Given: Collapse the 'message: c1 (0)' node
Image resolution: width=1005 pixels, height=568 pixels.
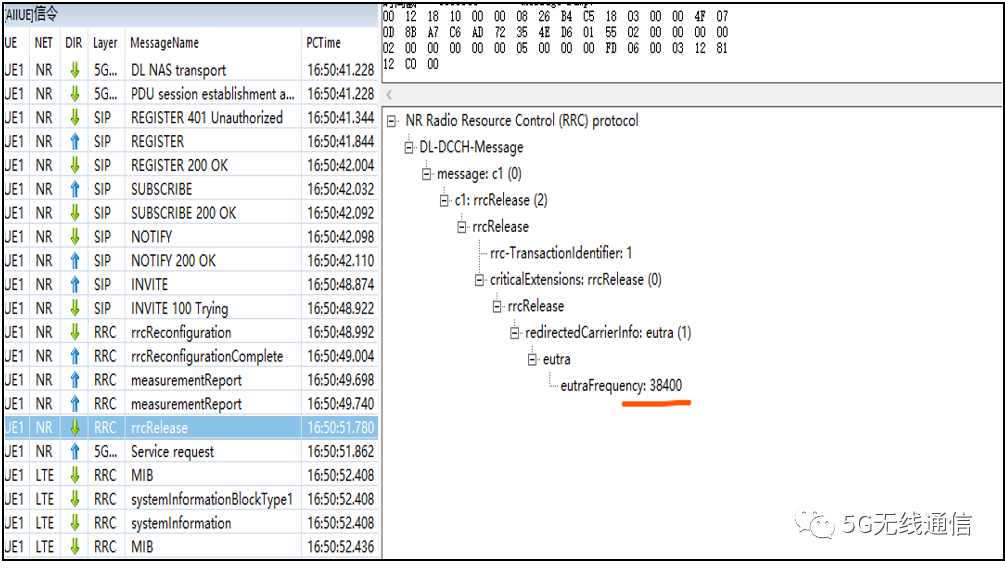Looking at the screenshot, I should 427,174.
